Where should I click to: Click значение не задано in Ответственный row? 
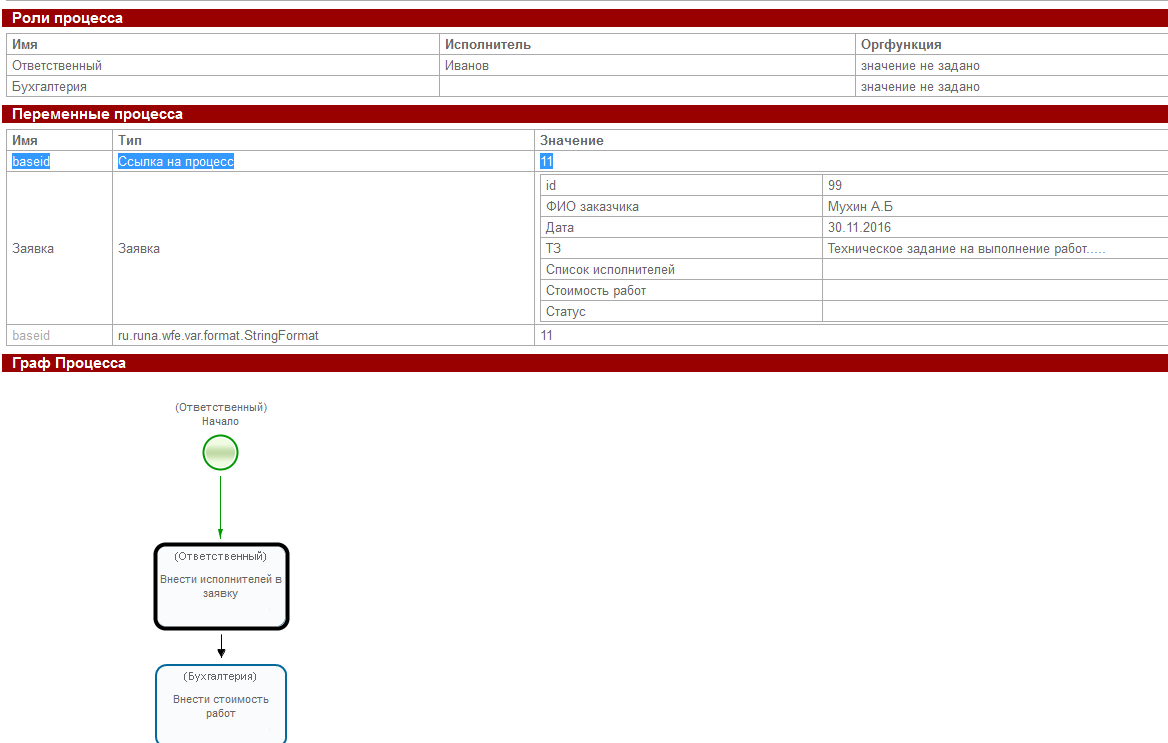(x=920, y=66)
